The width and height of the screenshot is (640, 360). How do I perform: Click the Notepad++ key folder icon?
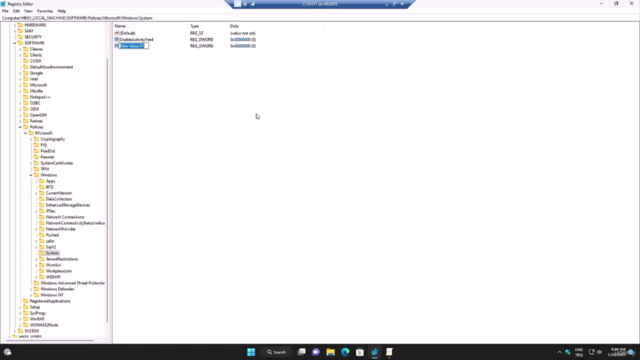pos(26,97)
